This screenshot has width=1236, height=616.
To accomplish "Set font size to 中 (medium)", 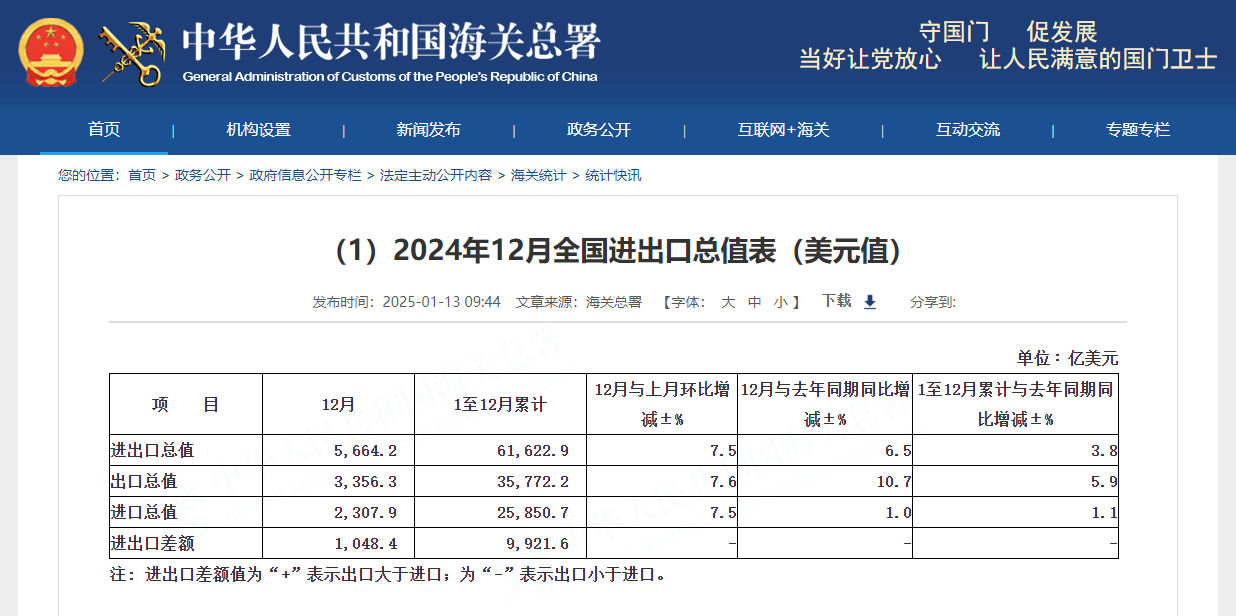I will tap(755, 302).
